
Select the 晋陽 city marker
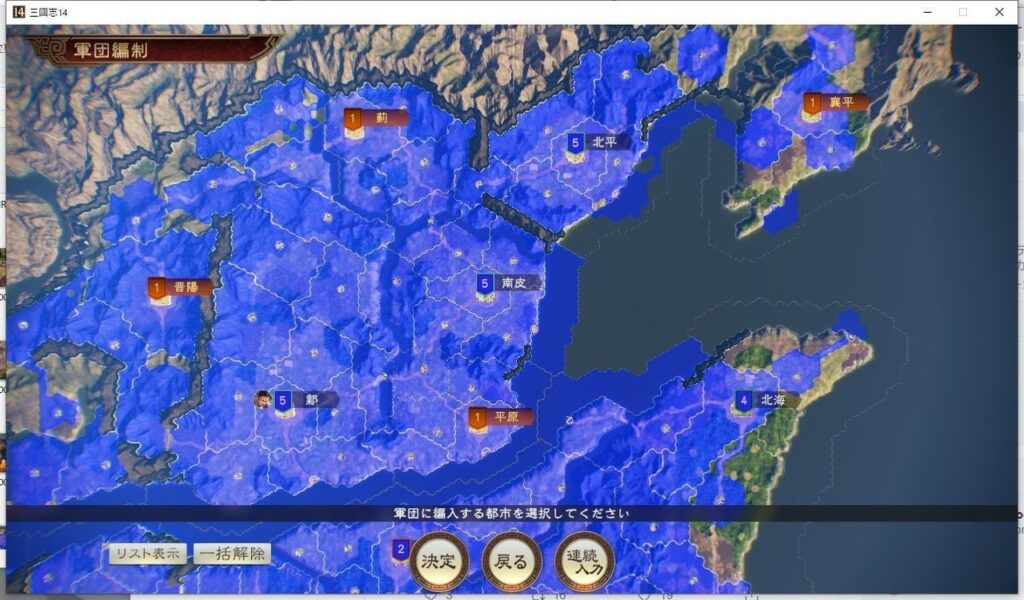[x=180, y=287]
